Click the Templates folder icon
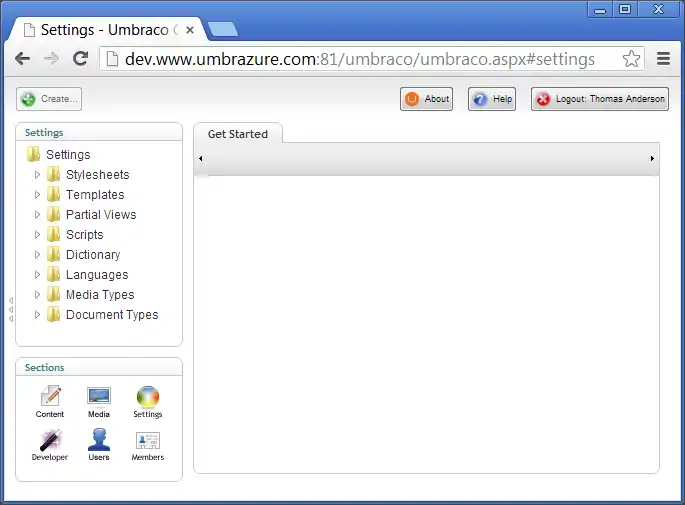Viewport: 685px width, 505px height. [x=53, y=194]
